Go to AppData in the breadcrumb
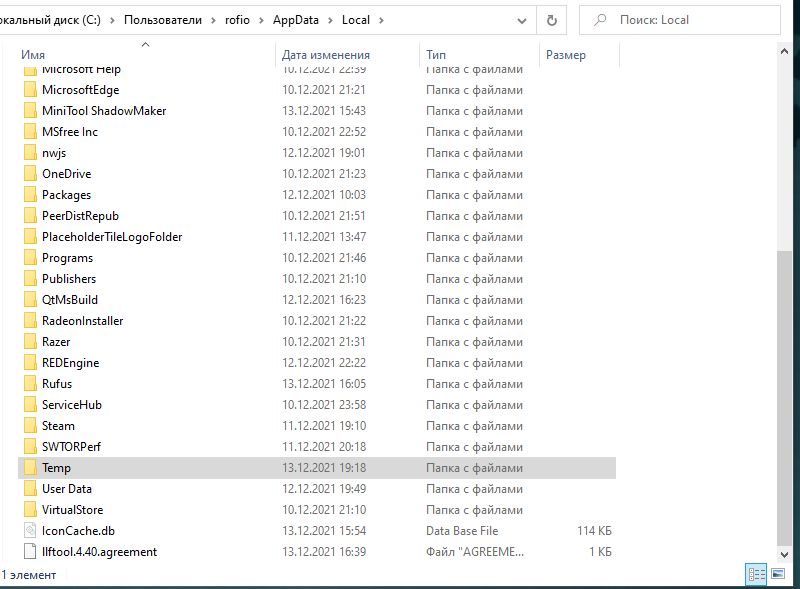Screen dimensions: 800x589 point(295,20)
